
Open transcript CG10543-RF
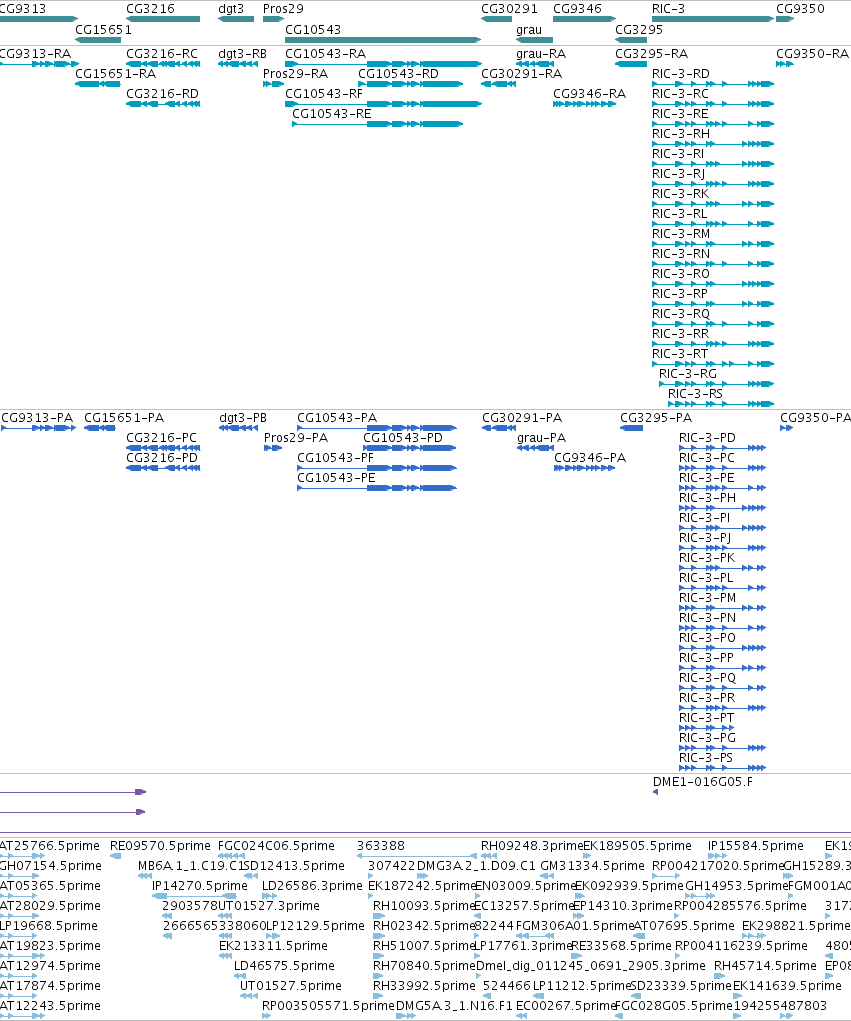[324, 94]
